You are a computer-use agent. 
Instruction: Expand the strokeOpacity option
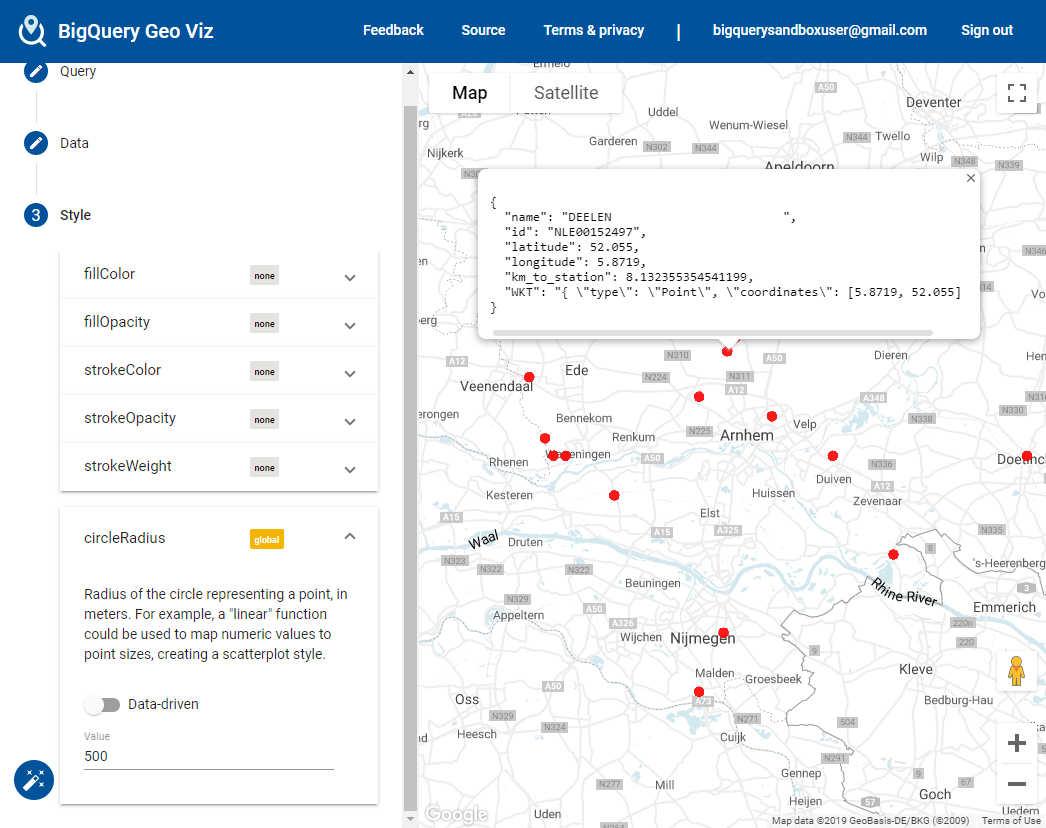click(350, 422)
